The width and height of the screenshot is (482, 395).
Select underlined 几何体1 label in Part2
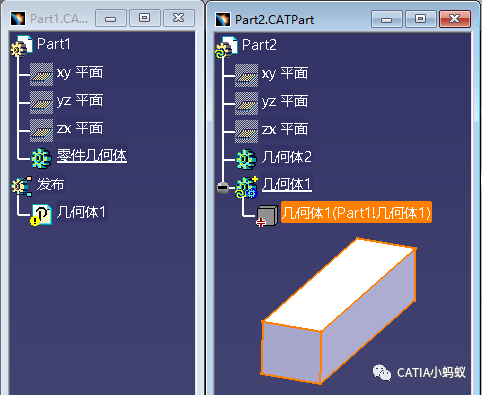tap(287, 184)
